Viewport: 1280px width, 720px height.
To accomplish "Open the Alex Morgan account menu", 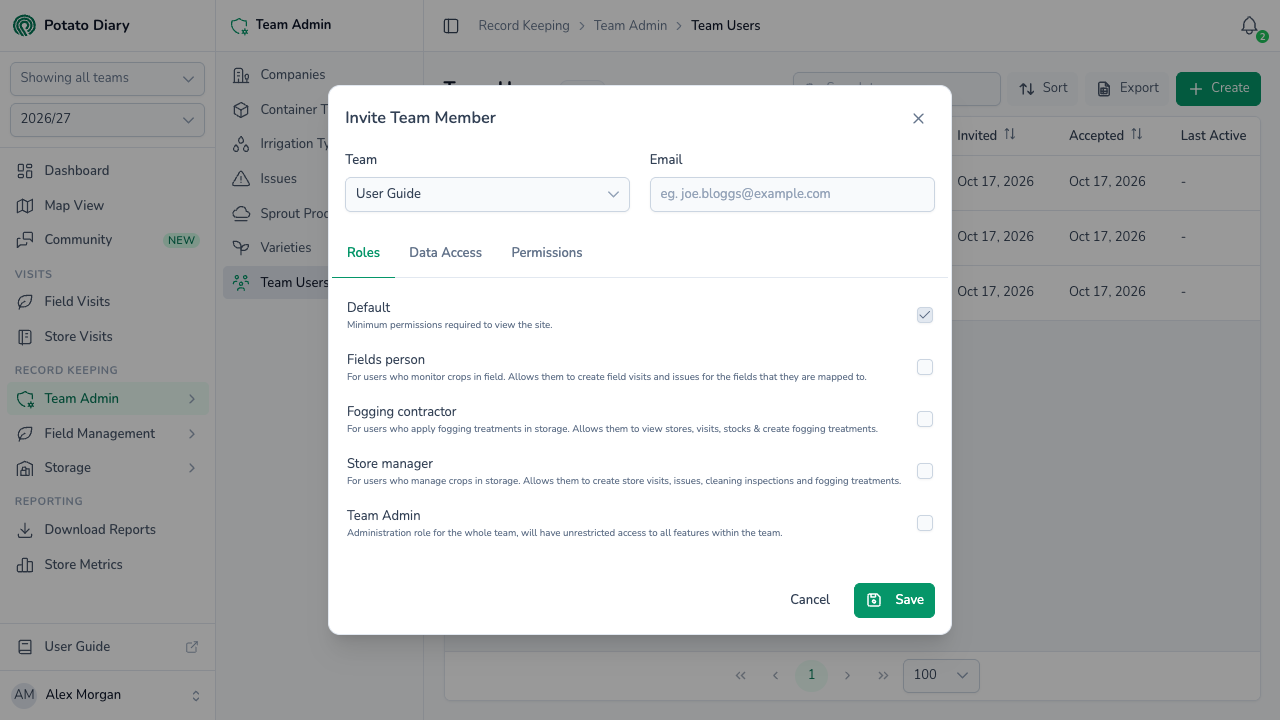I will [x=107, y=695].
